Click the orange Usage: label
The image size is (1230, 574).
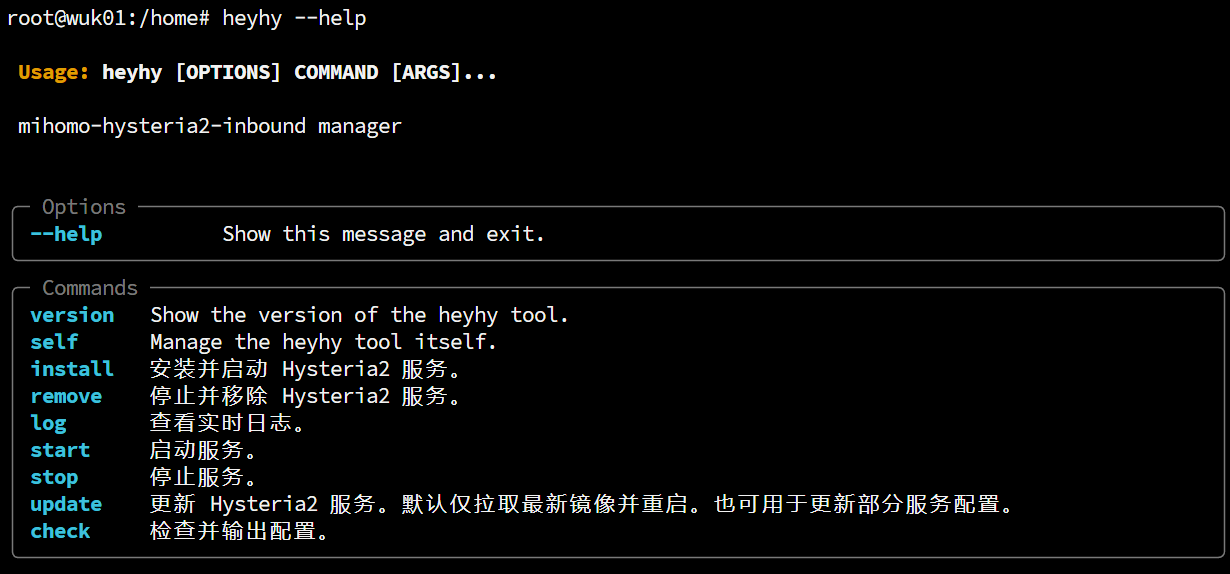coord(54,73)
